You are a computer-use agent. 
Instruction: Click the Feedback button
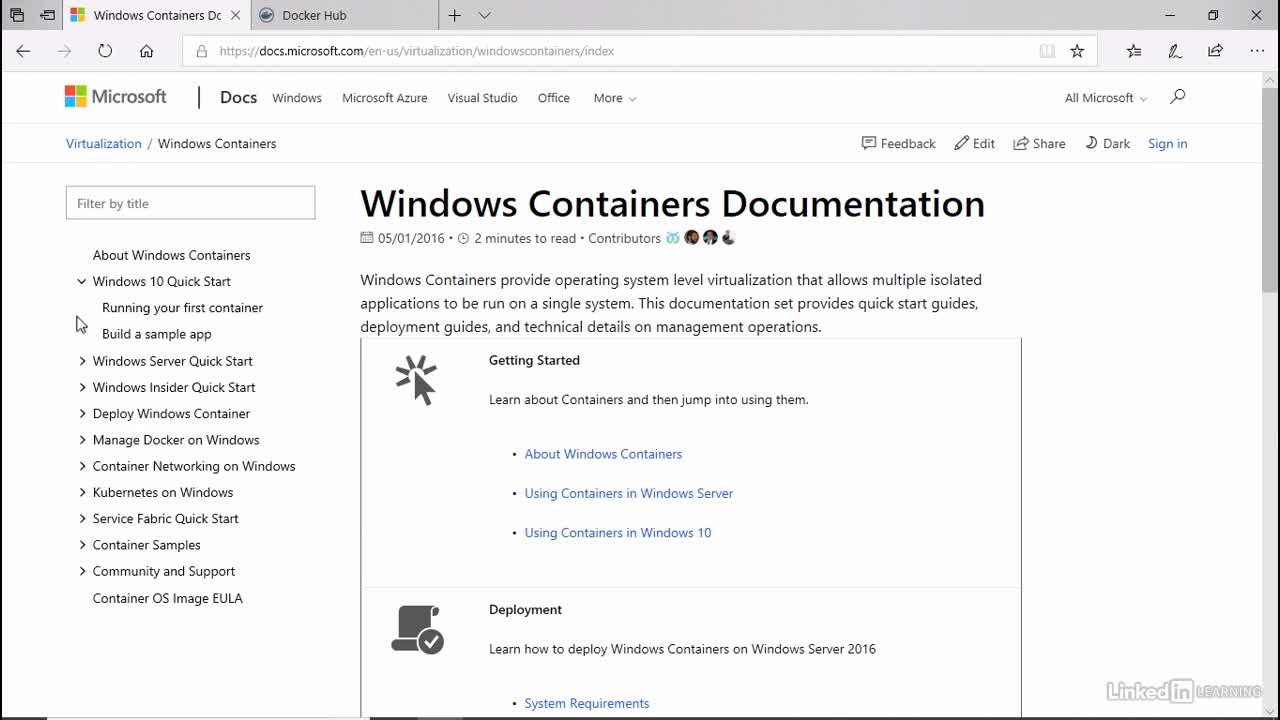tap(898, 144)
